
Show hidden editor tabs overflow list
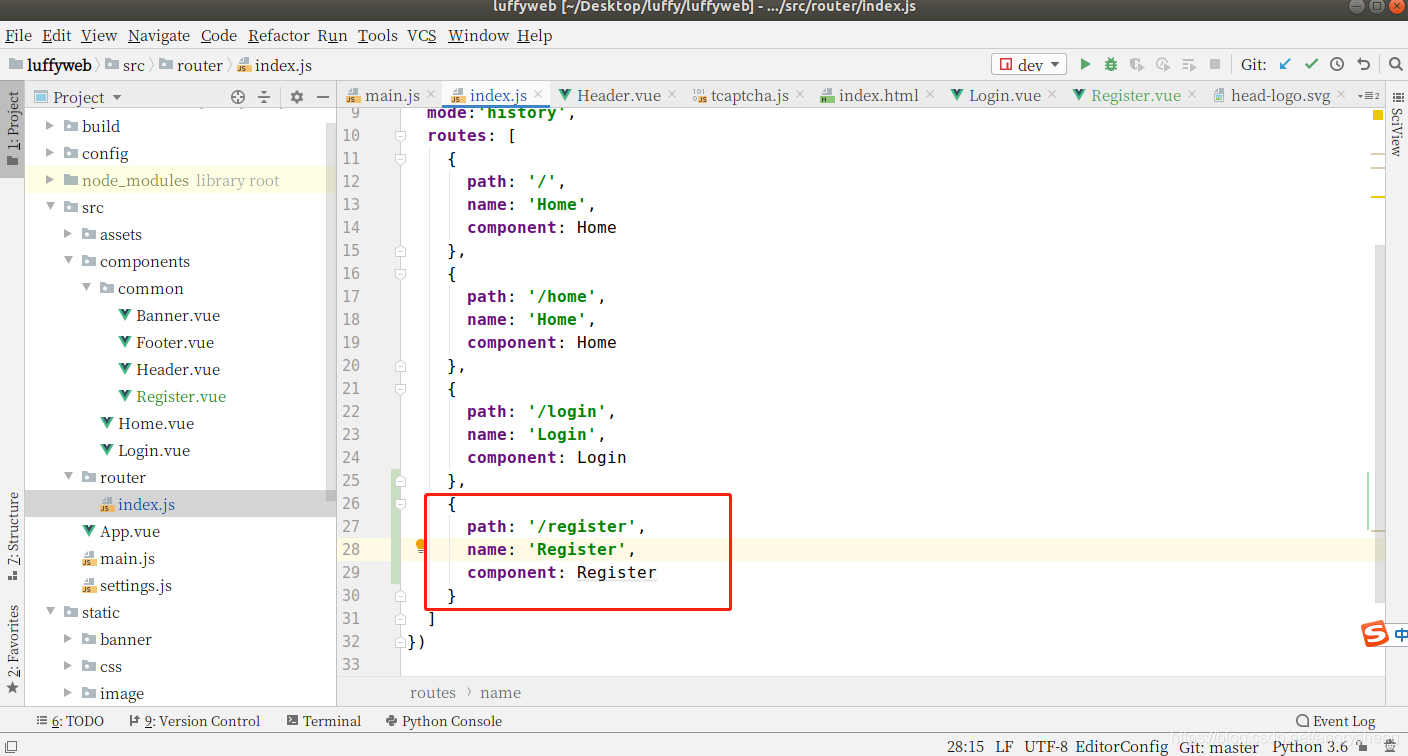click(x=1369, y=96)
